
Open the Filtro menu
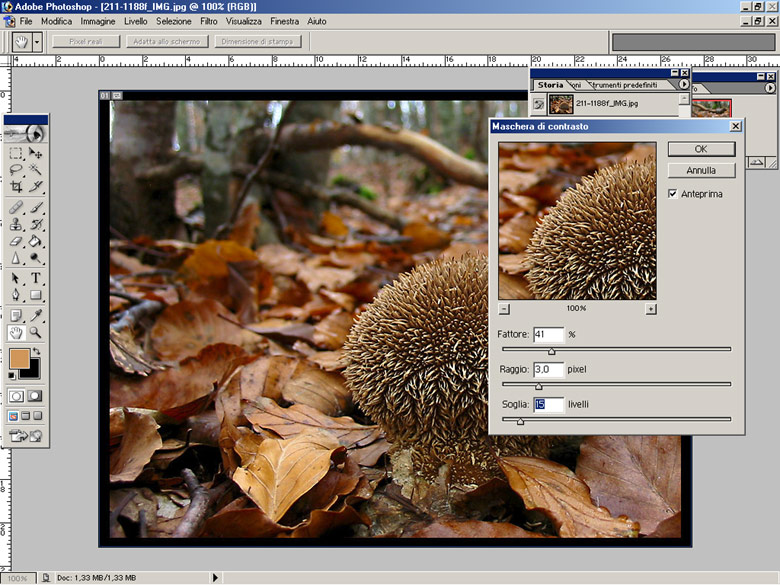[209, 21]
